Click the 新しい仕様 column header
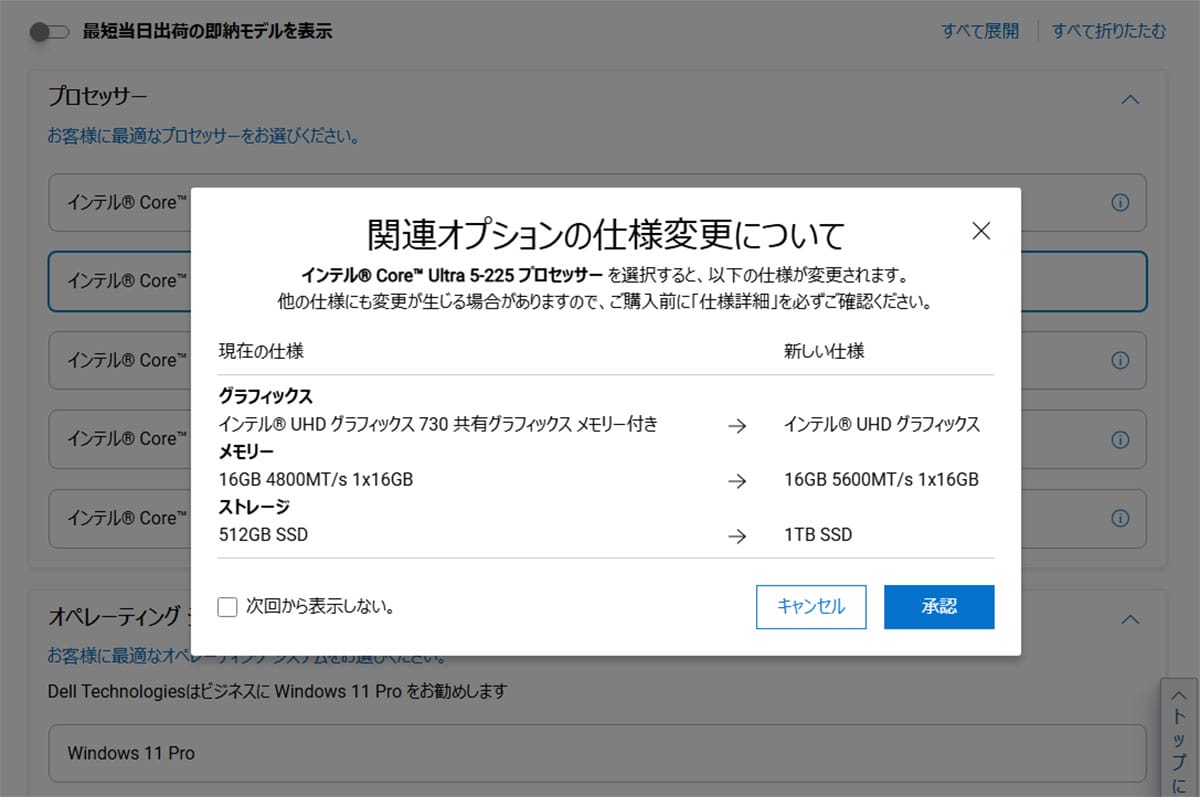1200x797 pixels. 824,351
